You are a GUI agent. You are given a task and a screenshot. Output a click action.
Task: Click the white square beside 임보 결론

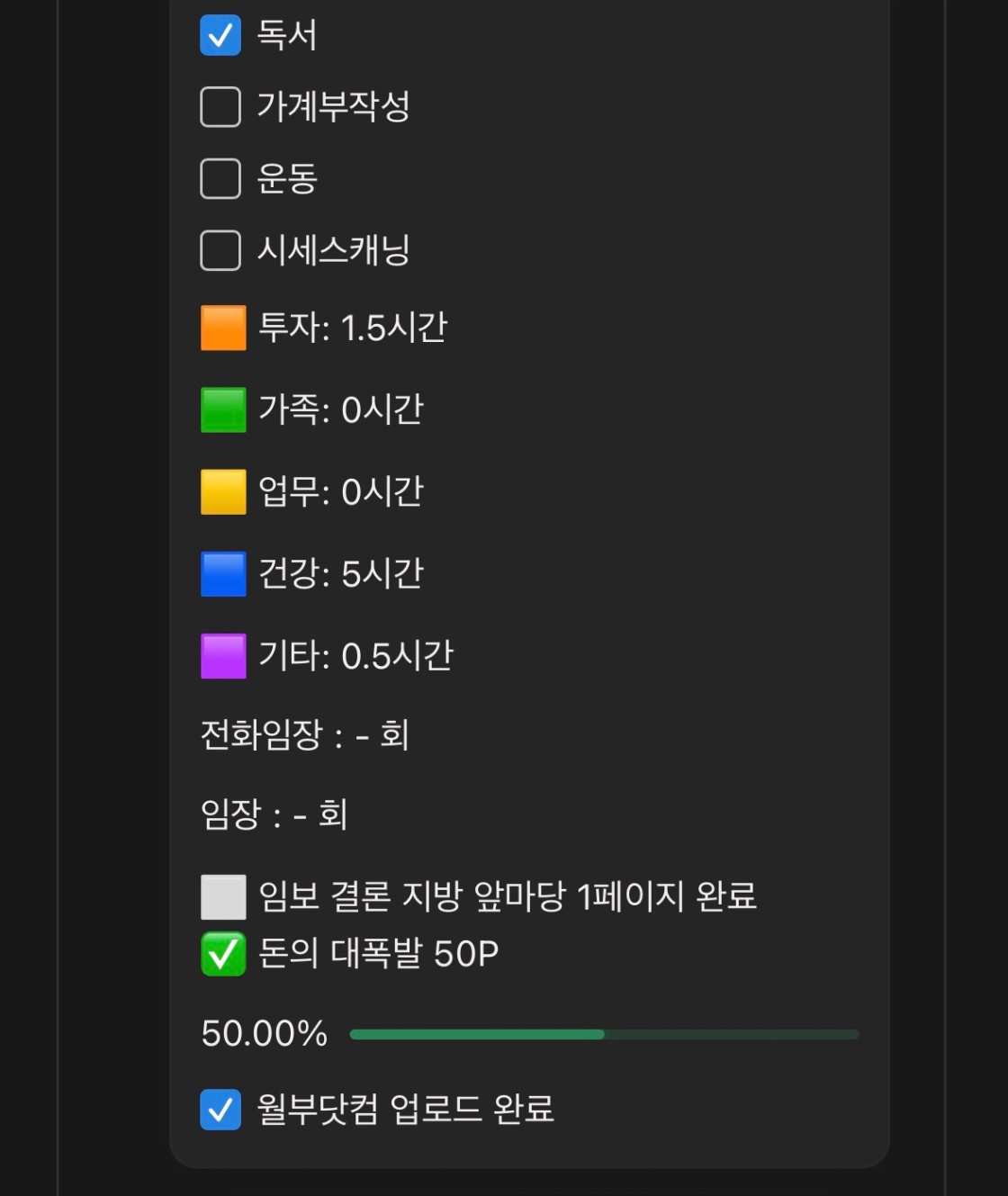click(x=223, y=896)
